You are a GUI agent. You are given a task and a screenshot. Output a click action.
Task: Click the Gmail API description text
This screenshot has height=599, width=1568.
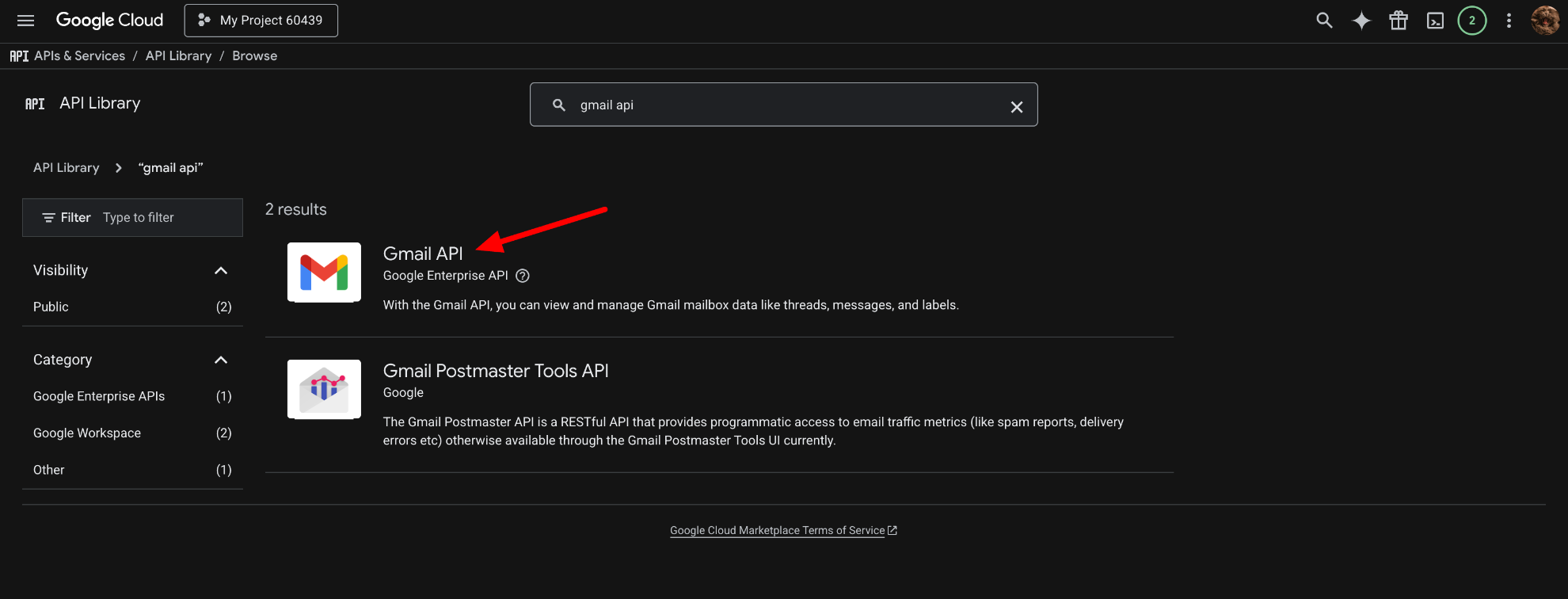pos(671,305)
